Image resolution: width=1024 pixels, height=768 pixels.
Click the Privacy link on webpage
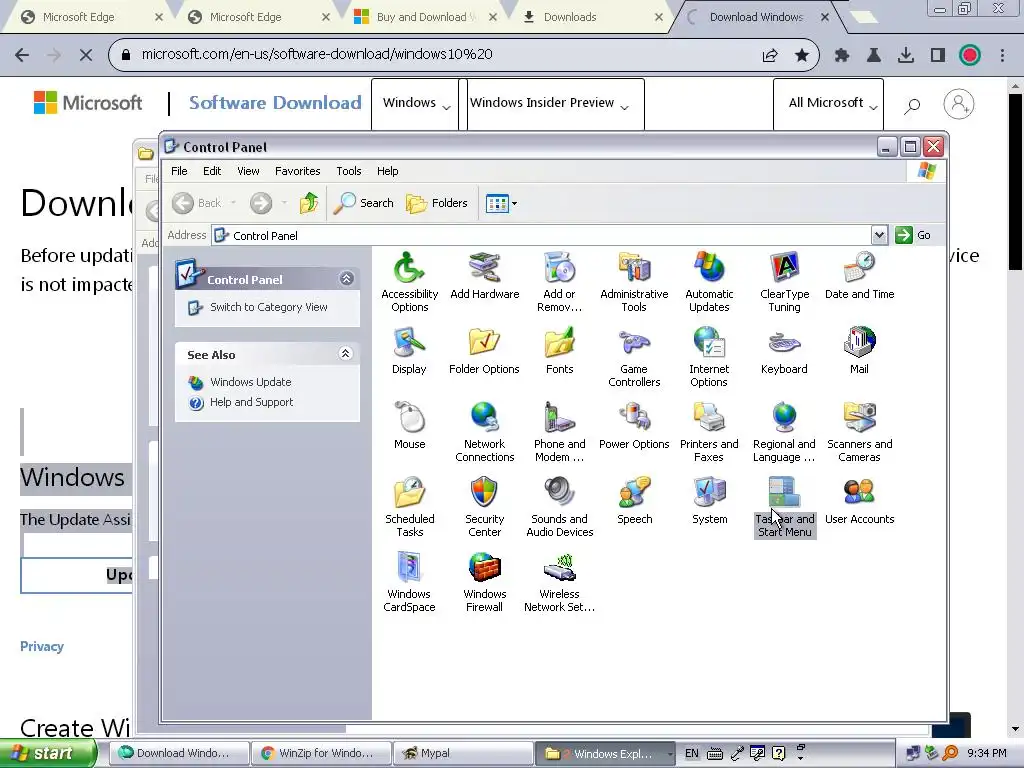tap(42, 647)
